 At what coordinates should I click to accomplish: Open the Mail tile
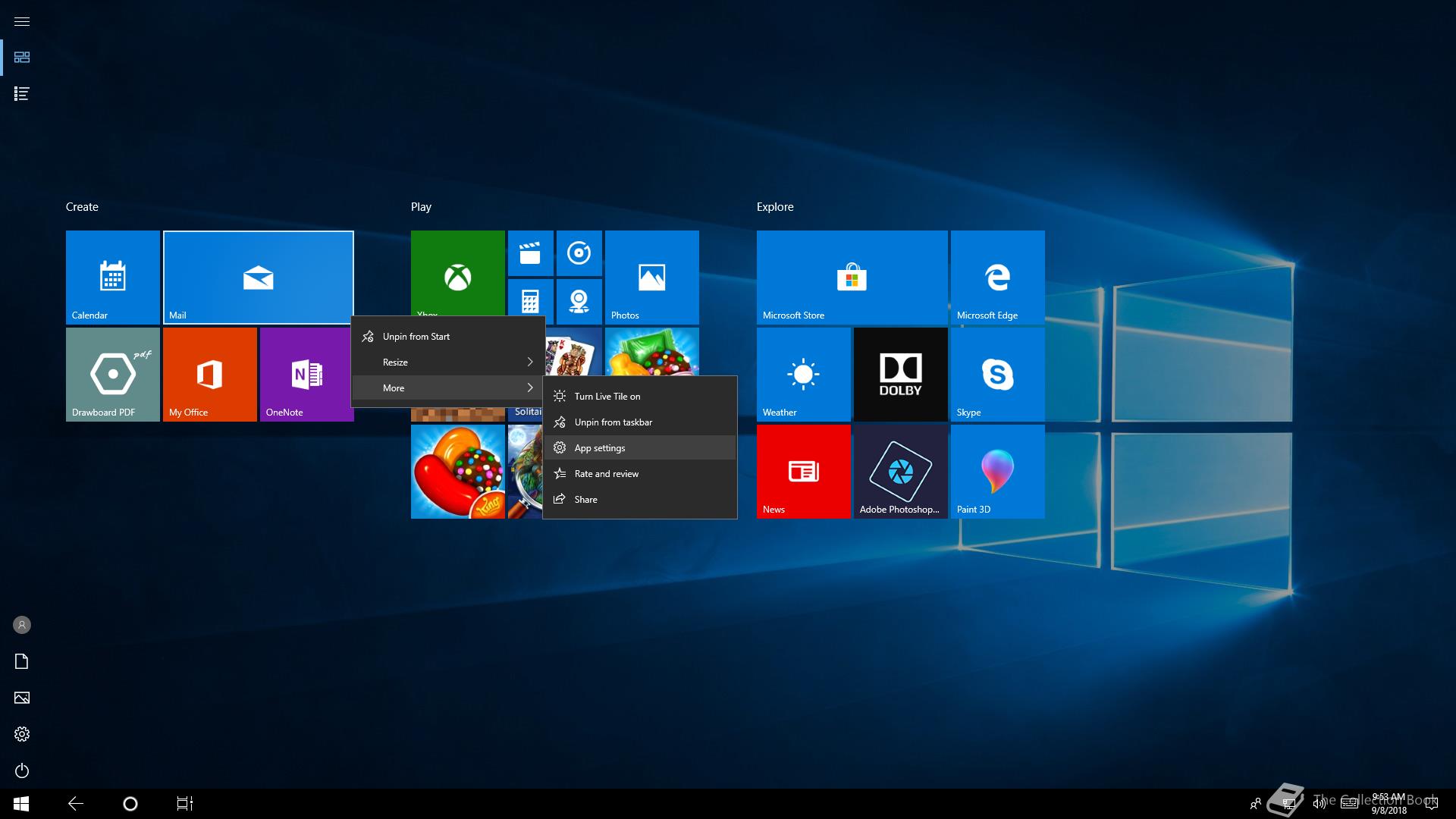258,278
